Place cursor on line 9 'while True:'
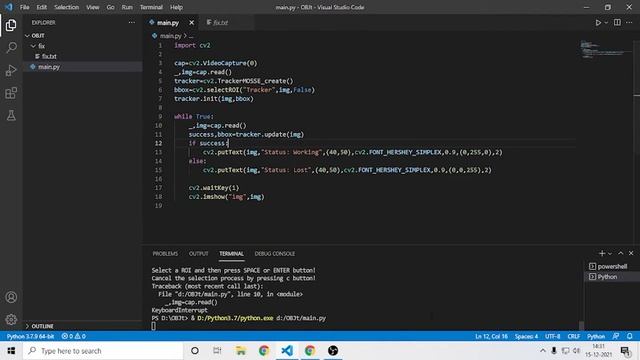 [194, 116]
